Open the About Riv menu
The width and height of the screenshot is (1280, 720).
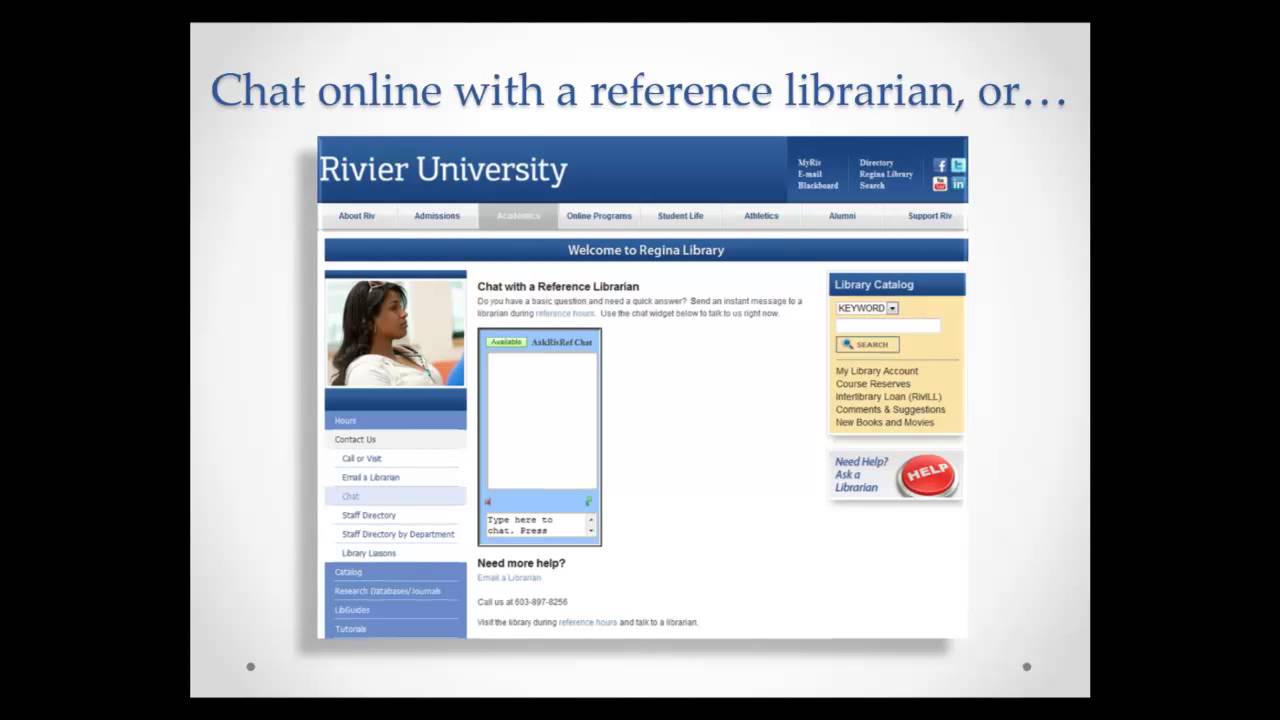pyautogui.click(x=357, y=216)
